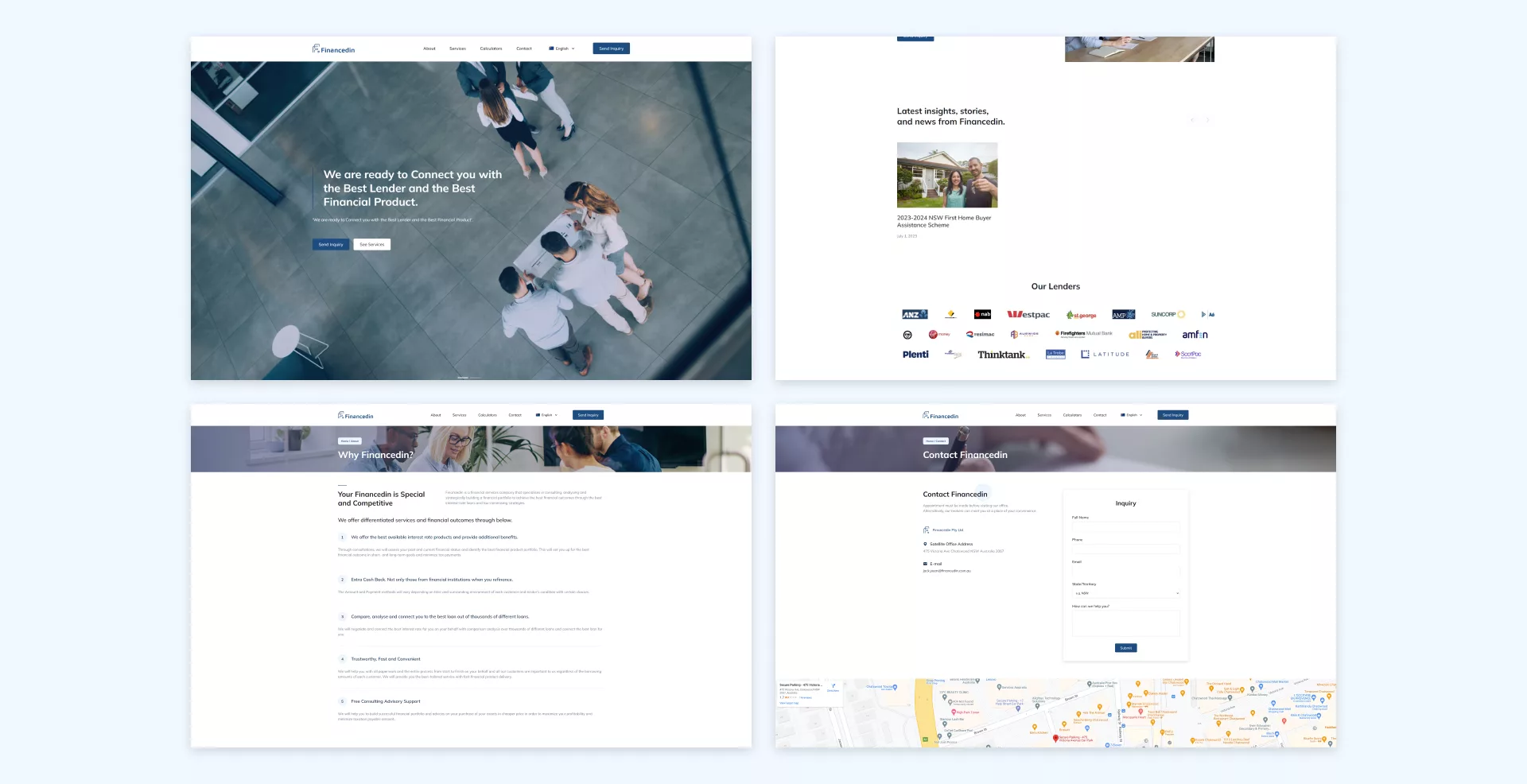Image resolution: width=1527 pixels, height=784 pixels.
Task: Submit the Inquiry form
Action: pyautogui.click(x=1125, y=648)
